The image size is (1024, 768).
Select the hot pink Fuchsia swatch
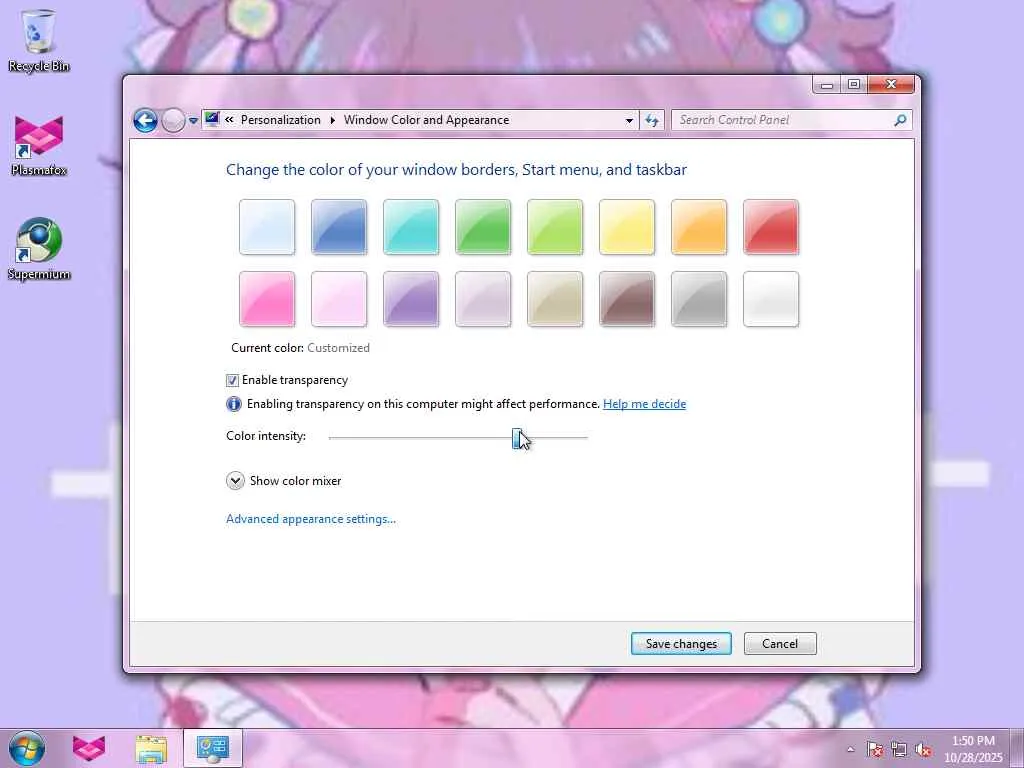click(x=266, y=299)
